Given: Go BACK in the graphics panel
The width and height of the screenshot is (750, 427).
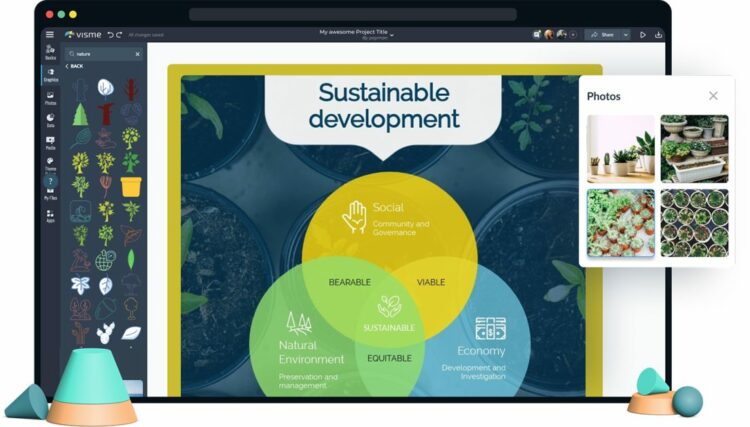Looking at the screenshot, I should 74,66.
